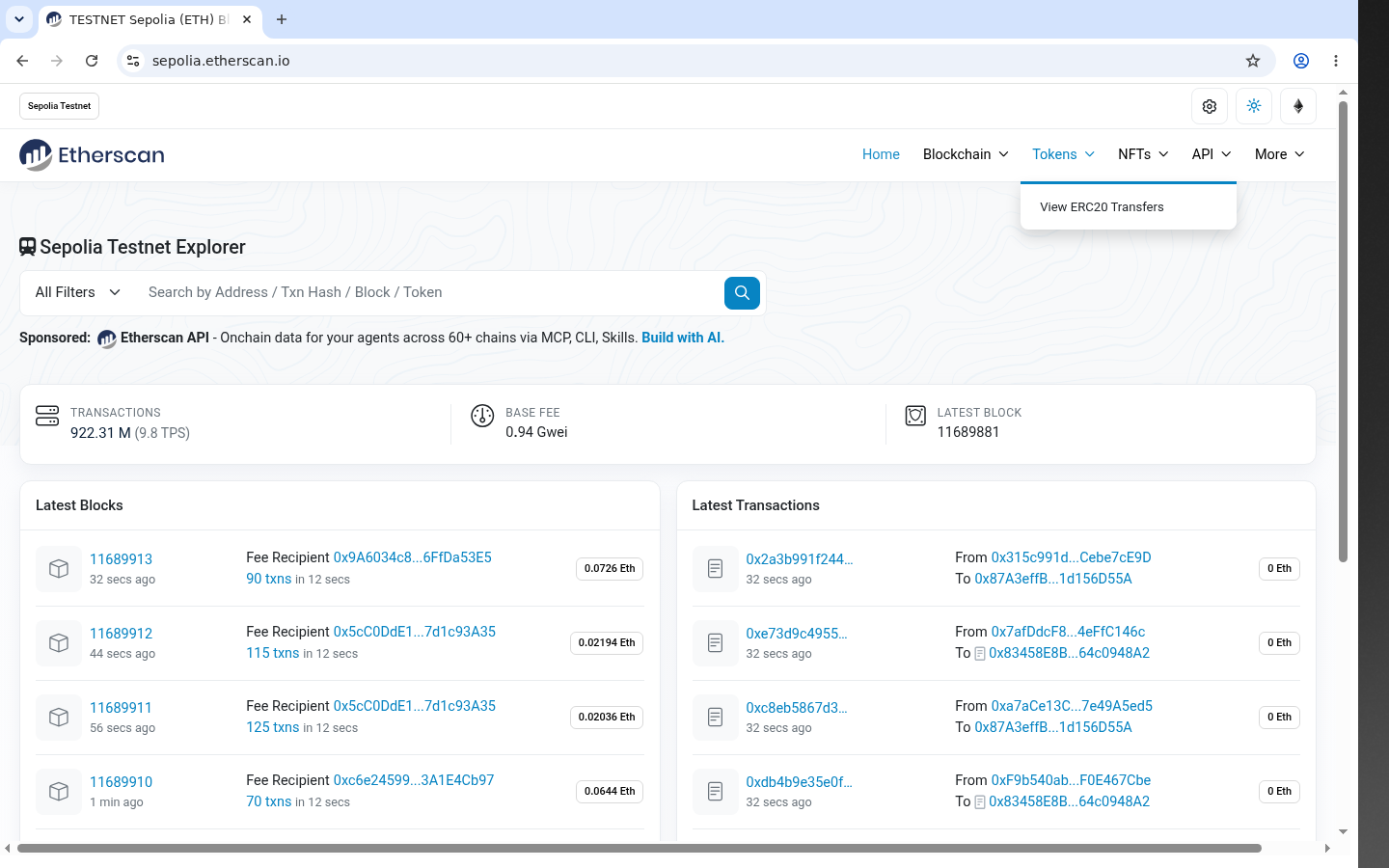
Task: Open the site settings gear icon
Action: (1210, 106)
